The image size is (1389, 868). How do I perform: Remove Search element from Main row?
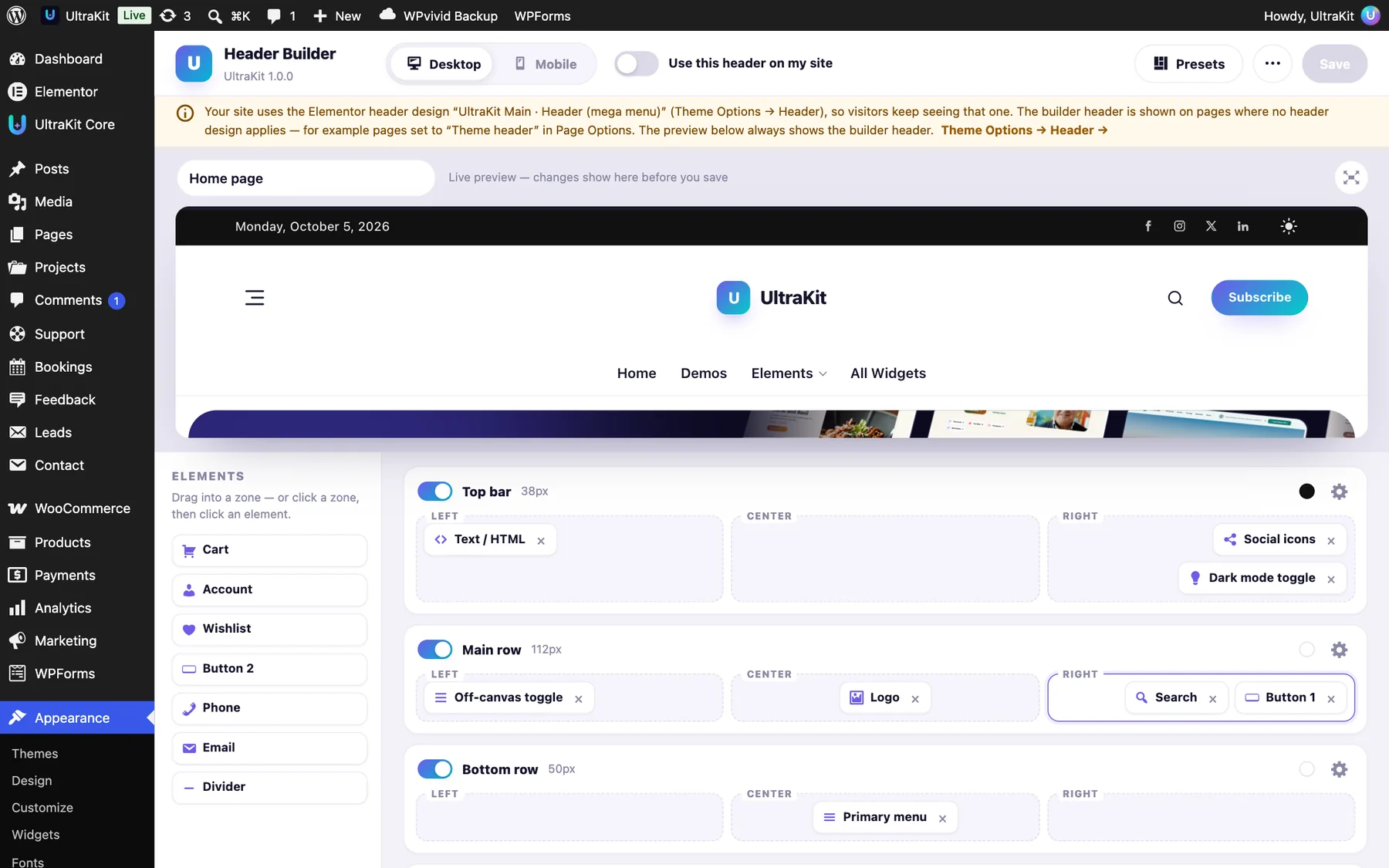[1212, 698]
